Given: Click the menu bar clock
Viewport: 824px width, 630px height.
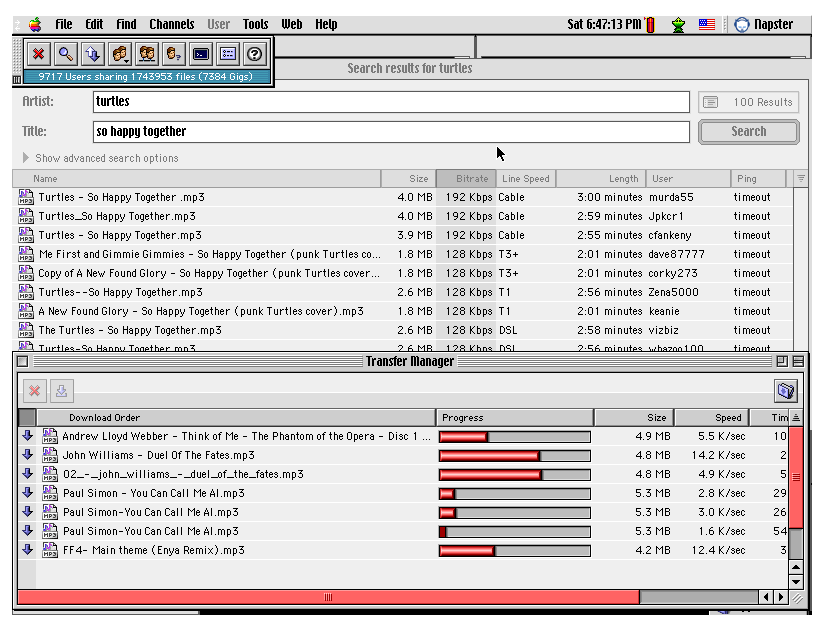Looking at the screenshot, I should pyautogui.click(x=604, y=24).
